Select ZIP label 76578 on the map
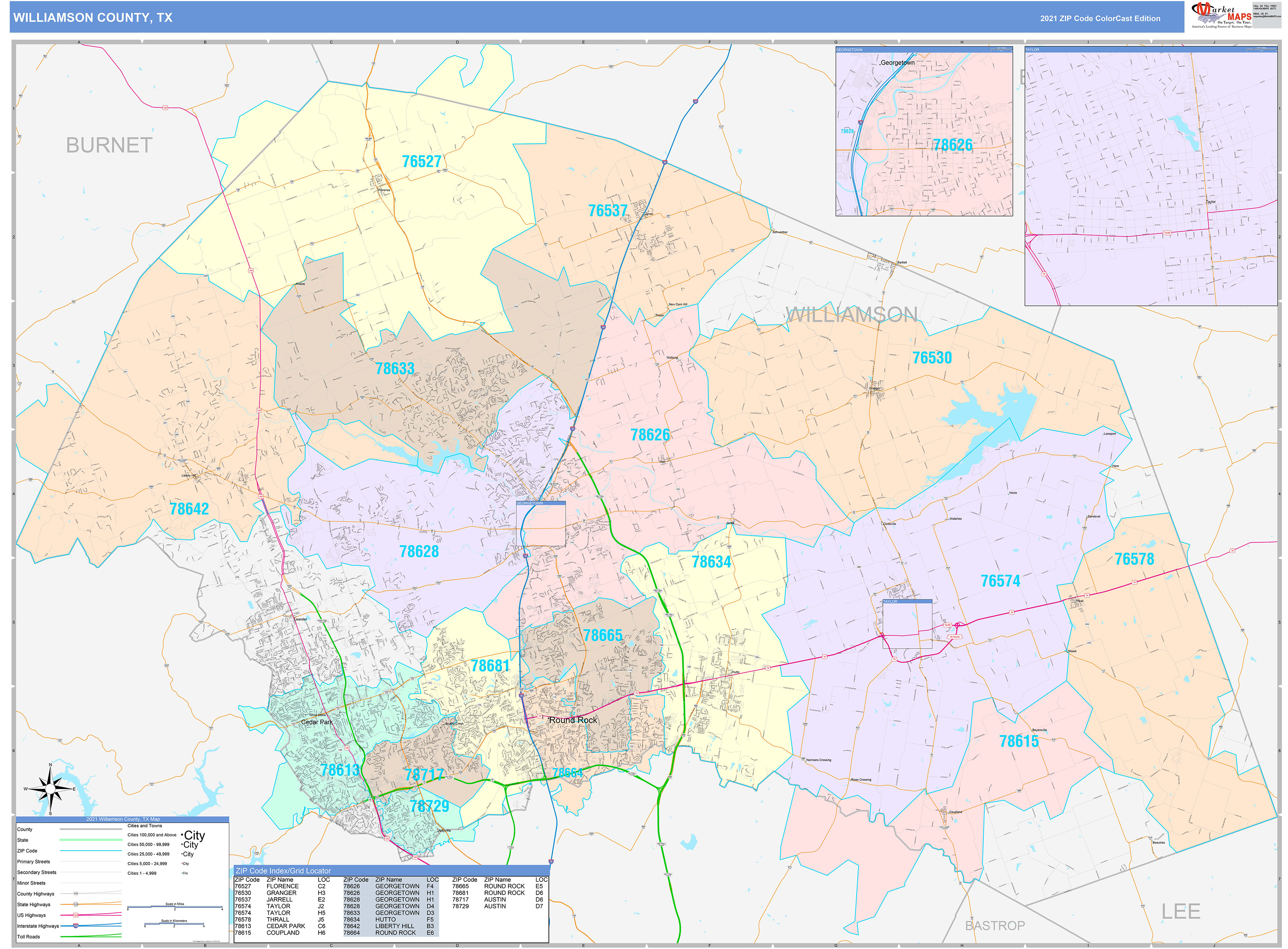 click(1134, 559)
